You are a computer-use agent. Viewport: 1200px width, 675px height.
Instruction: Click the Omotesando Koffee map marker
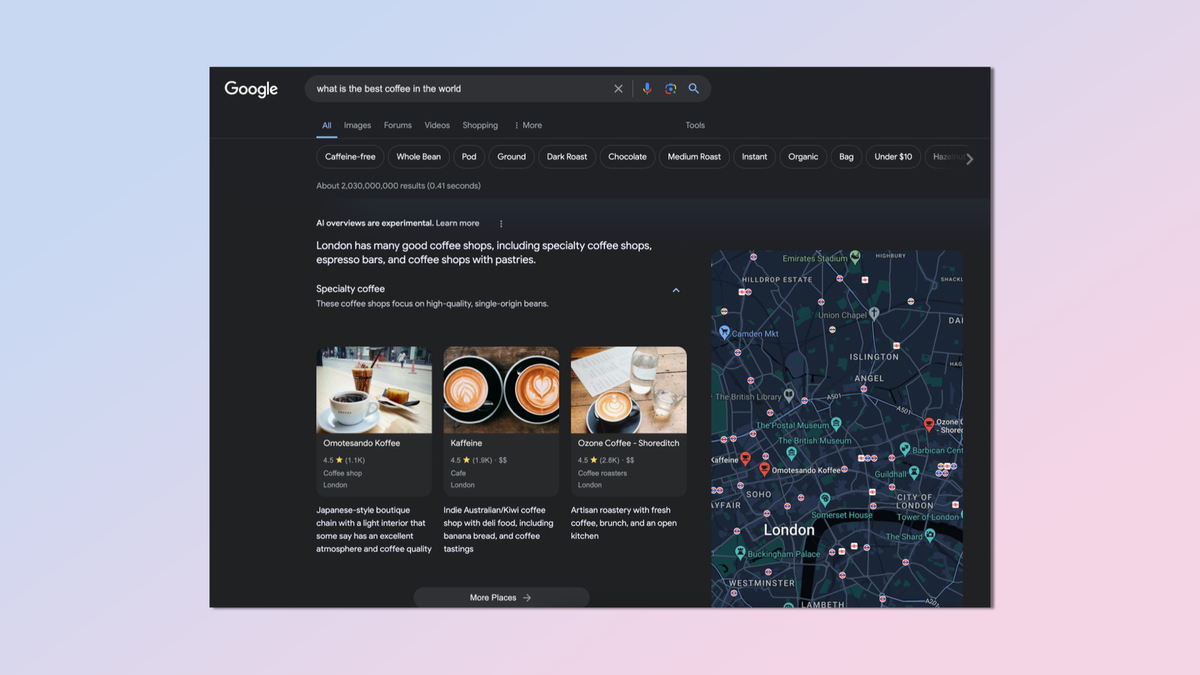click(x=765, y=468)
